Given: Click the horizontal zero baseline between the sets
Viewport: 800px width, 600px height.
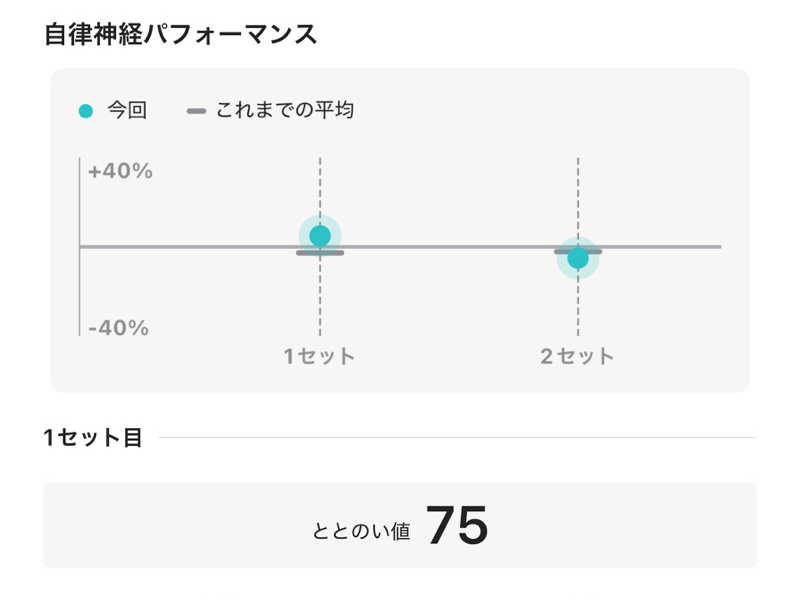Looking at the screenshot, I should 450,246.
